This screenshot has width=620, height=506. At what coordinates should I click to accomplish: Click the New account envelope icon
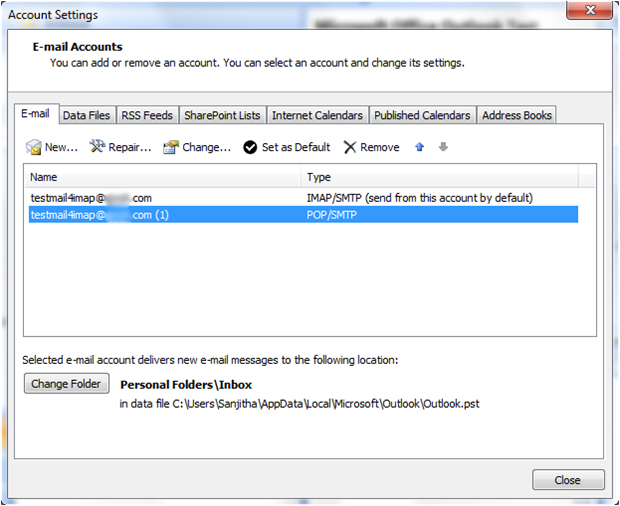coord(34,147)
